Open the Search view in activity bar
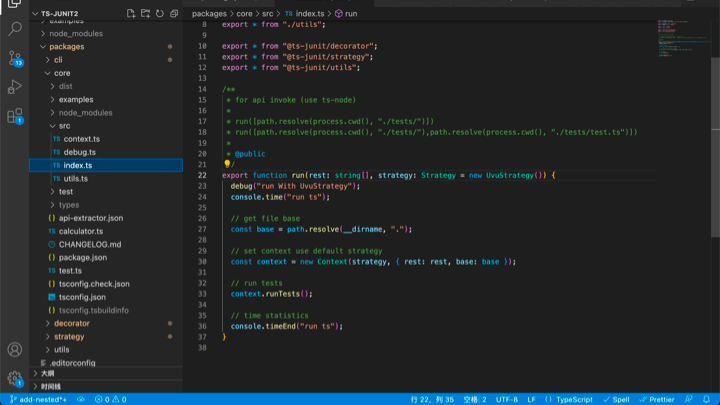 point(15,29)
